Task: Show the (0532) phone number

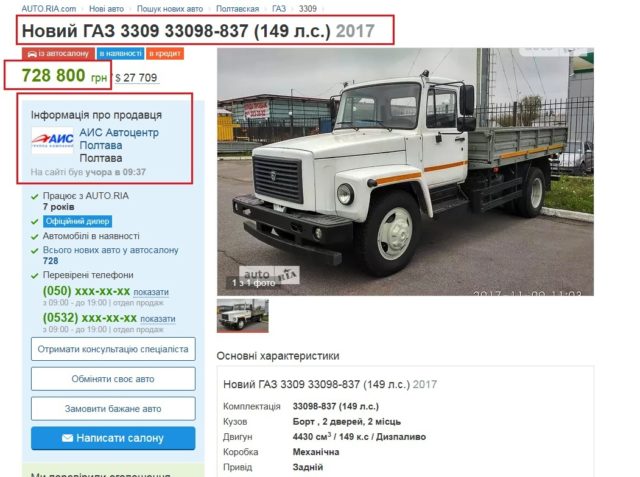Action: (158, 319)
